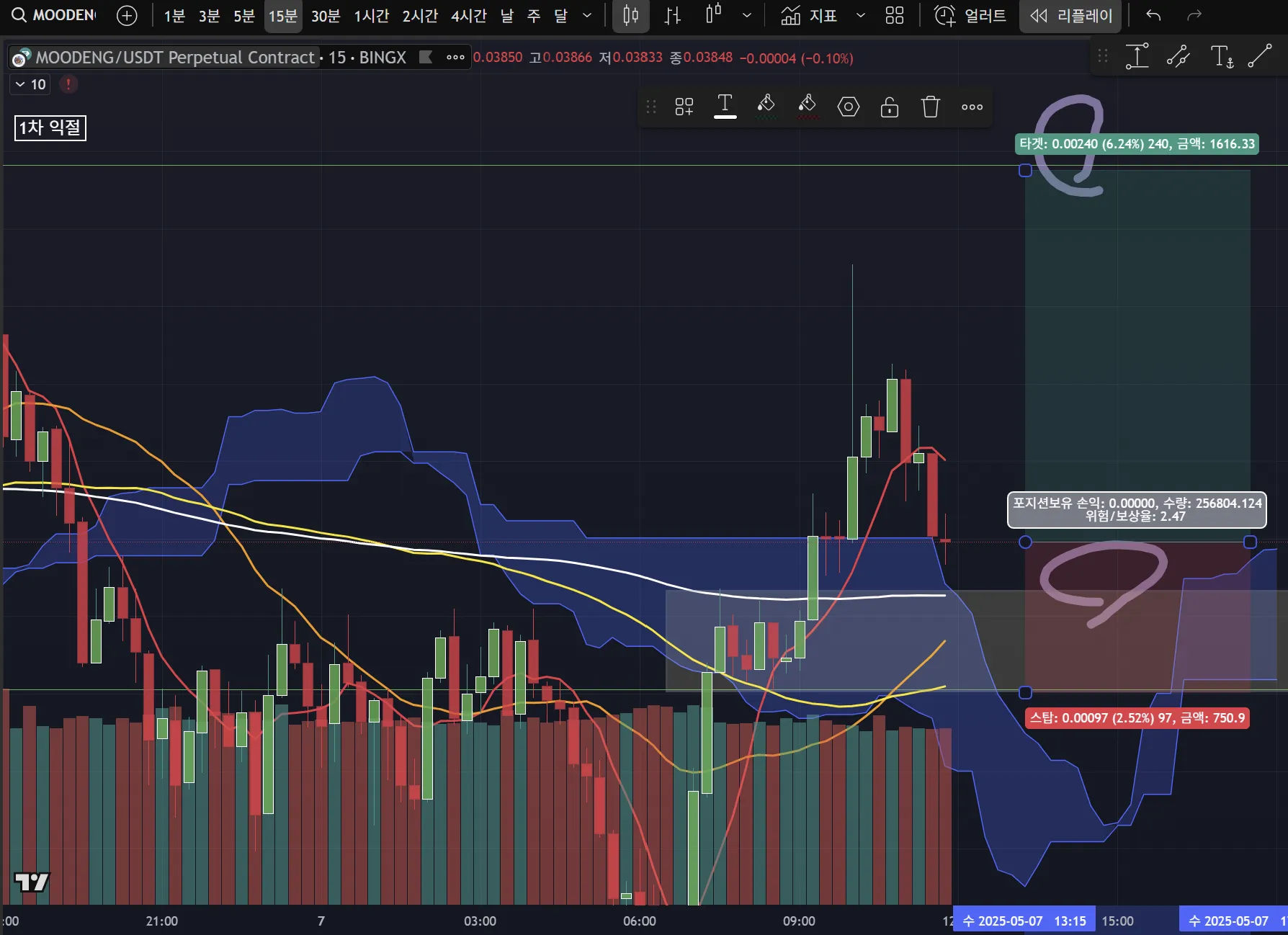Click the red indicator error warning icon

click(x=68, y=84)
